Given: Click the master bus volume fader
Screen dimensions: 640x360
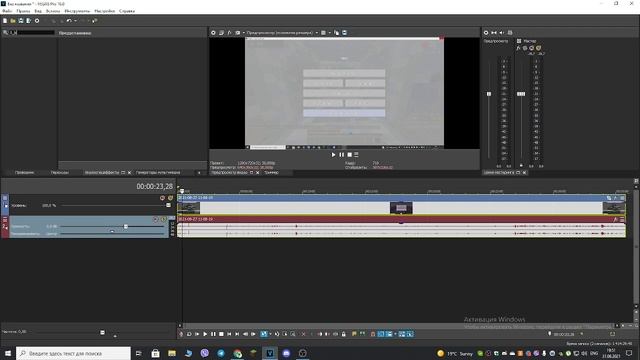Looking at the screenshot, I should tap(521, 94).
